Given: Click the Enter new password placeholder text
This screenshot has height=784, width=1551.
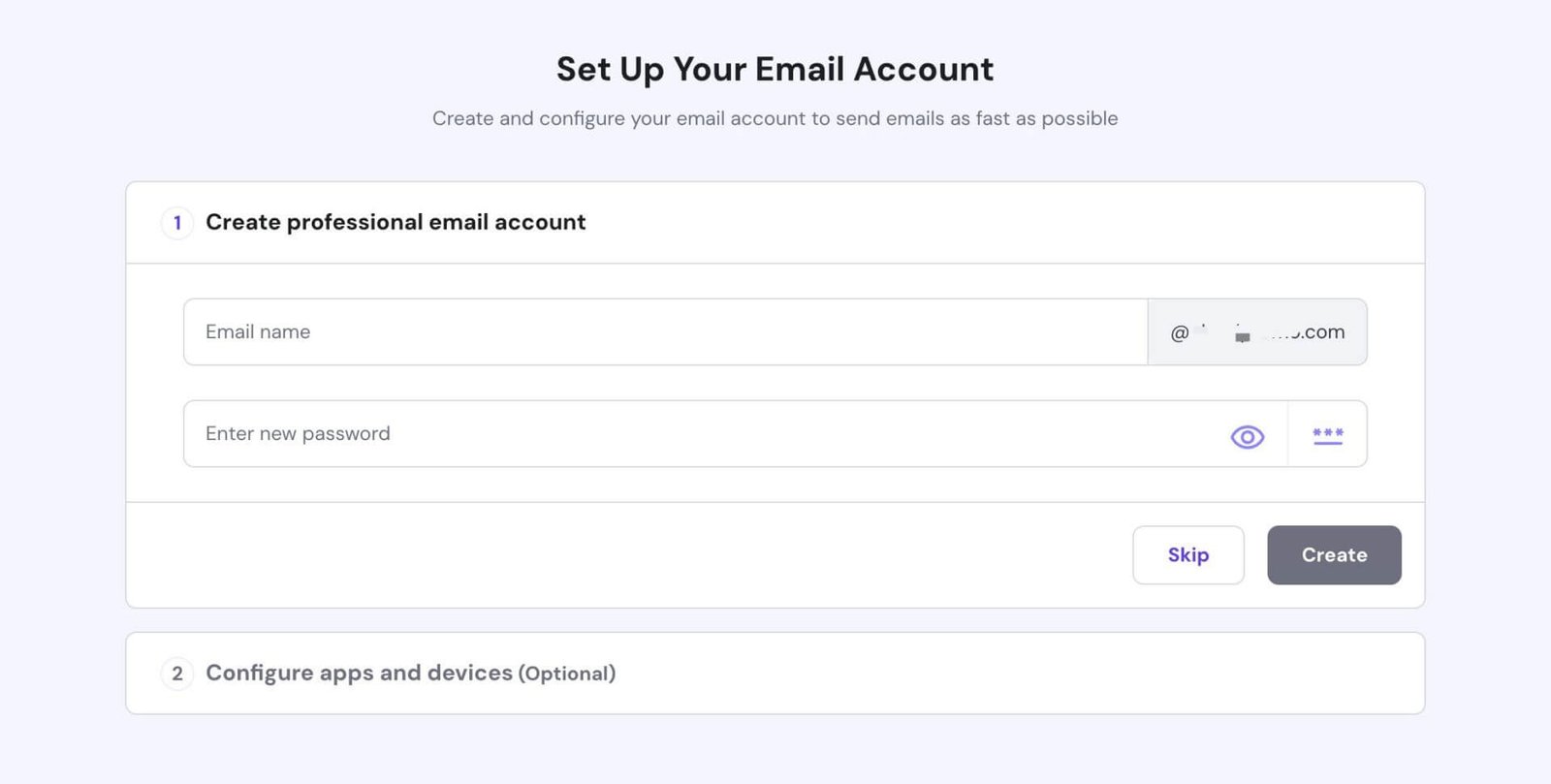Looking at the screenshot, I should click(298, 434).
